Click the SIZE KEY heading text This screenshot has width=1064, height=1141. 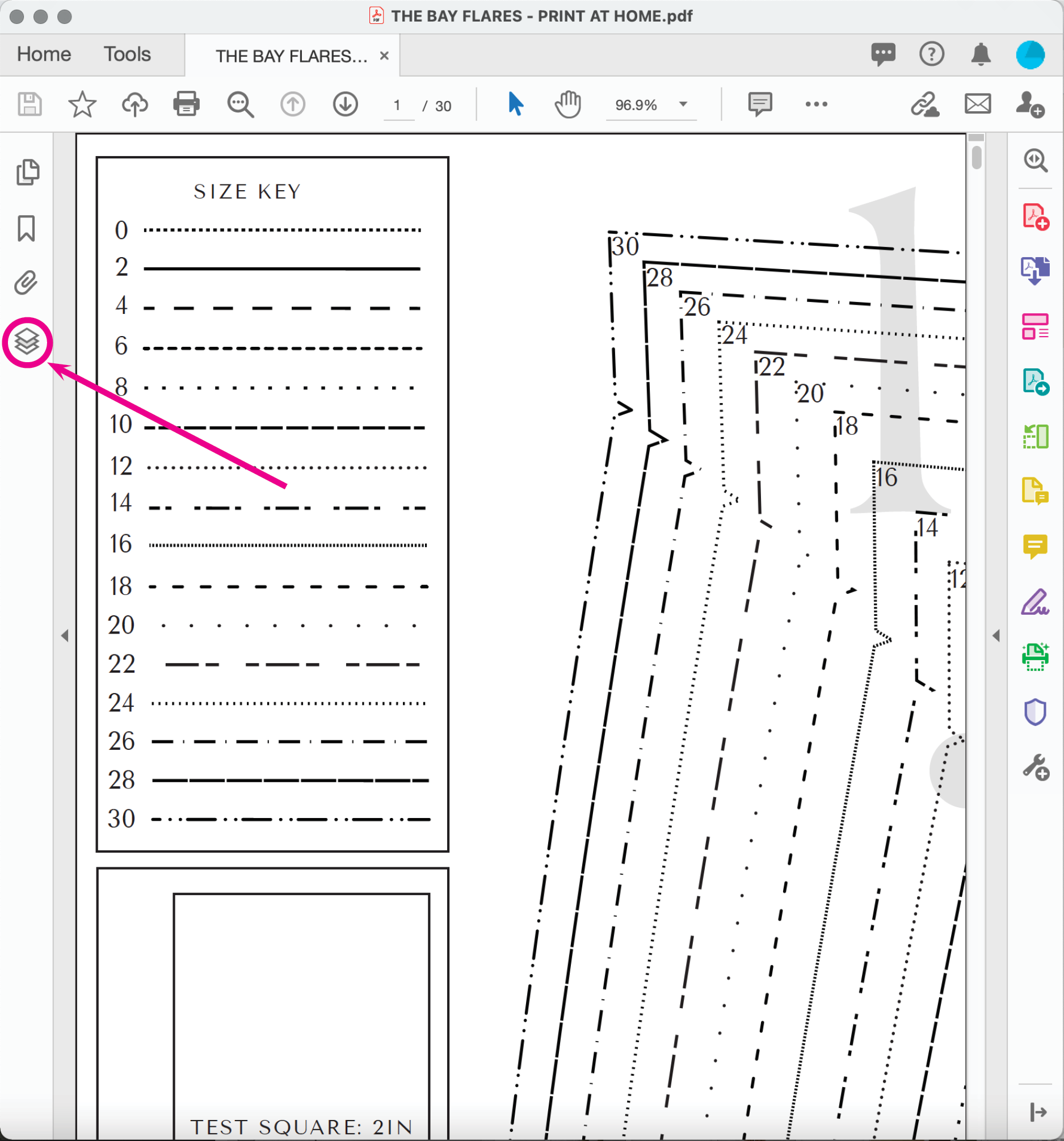[x=247, y=191]
